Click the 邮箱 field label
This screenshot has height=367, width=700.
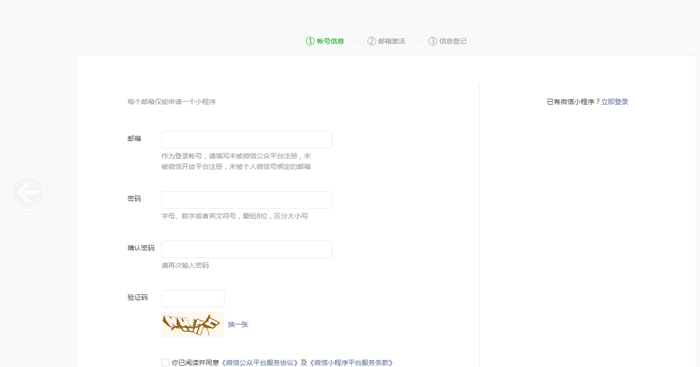134,138
